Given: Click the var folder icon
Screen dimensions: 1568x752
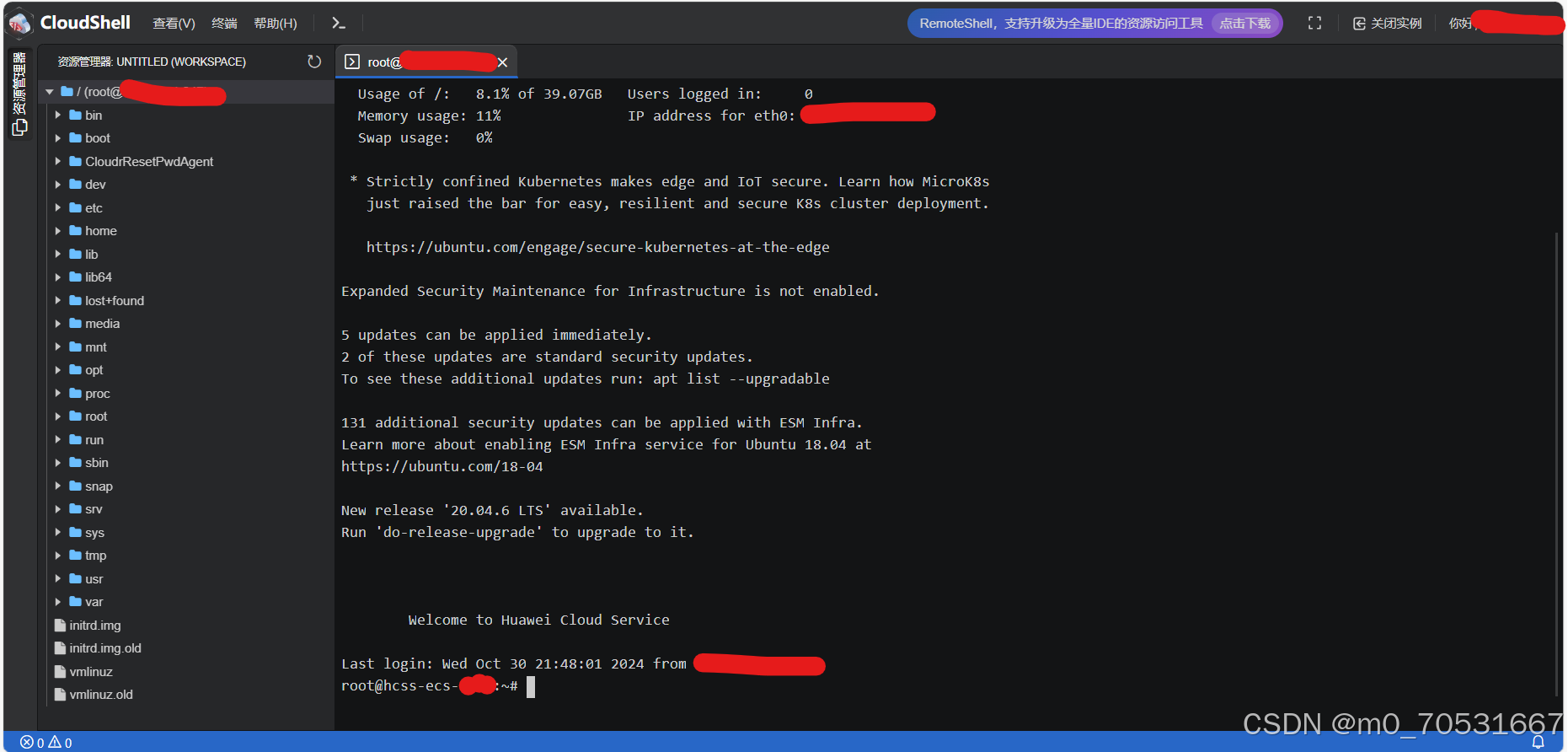Looking at the screenshot, I should (76, 602).
